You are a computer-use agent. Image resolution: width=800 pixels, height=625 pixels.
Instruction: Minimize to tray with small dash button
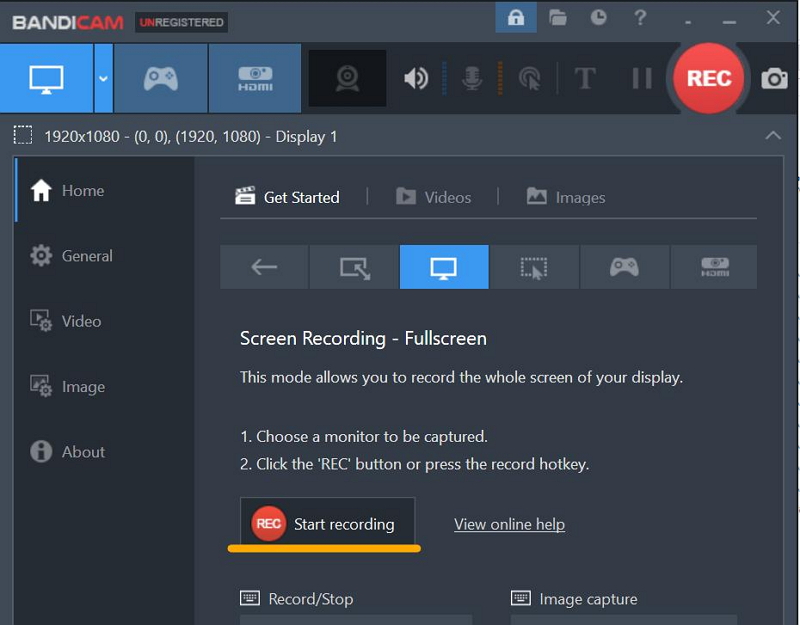pos(688,22)
